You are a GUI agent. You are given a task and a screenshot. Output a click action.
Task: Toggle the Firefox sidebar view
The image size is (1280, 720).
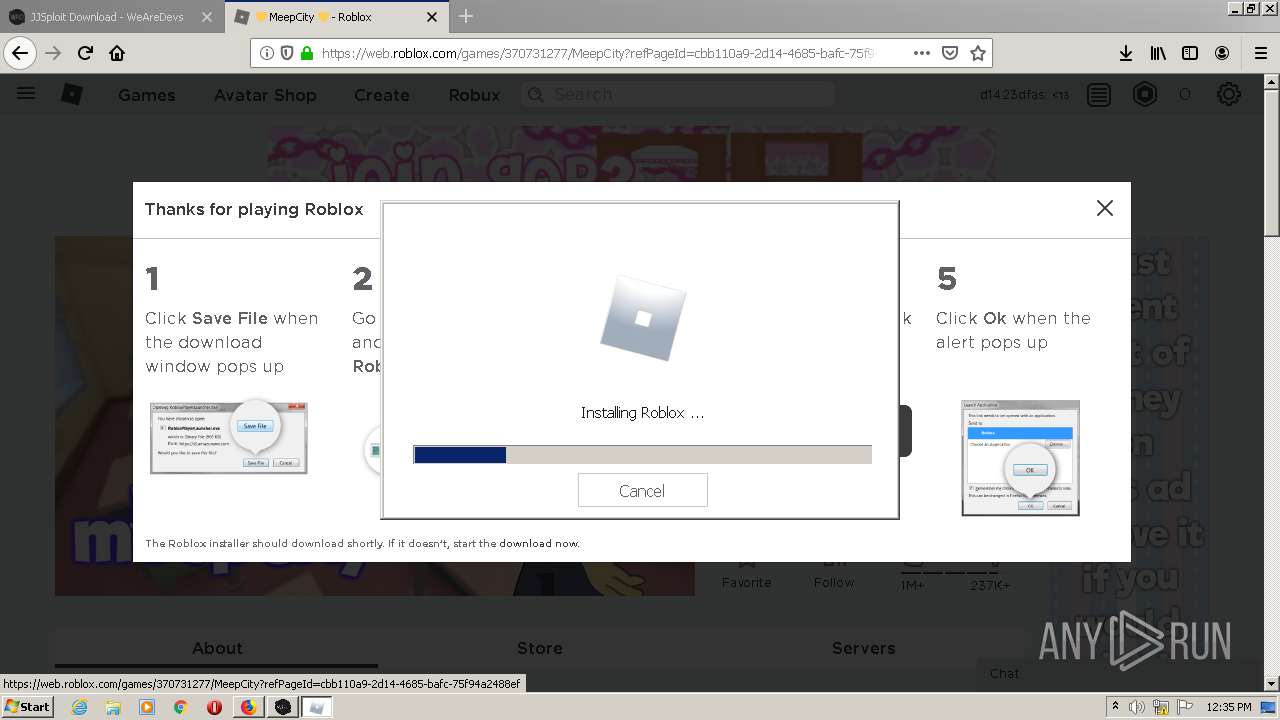pyautogui.click(x=1190, y=53)
